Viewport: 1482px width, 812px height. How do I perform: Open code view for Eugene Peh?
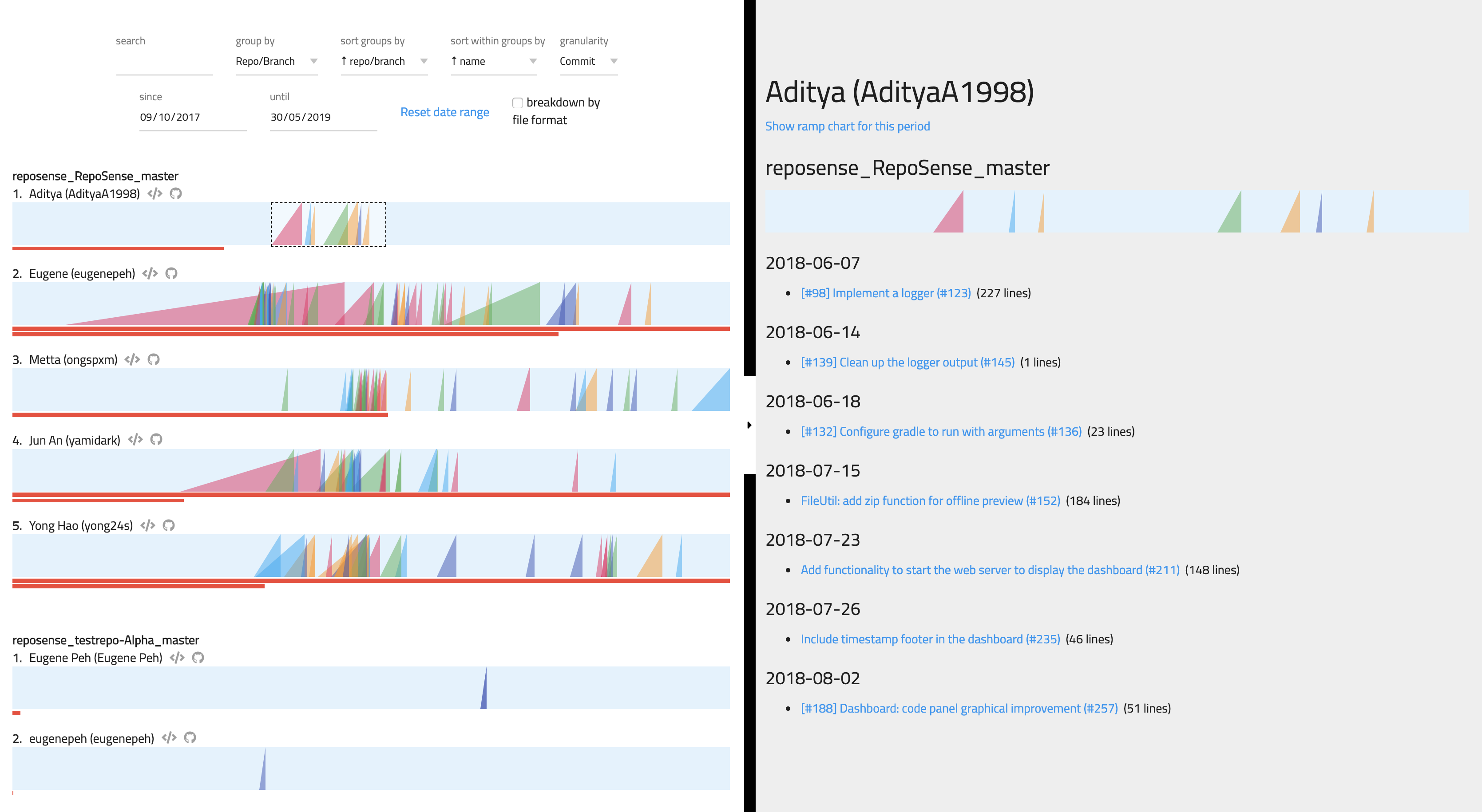coord(178,657)
